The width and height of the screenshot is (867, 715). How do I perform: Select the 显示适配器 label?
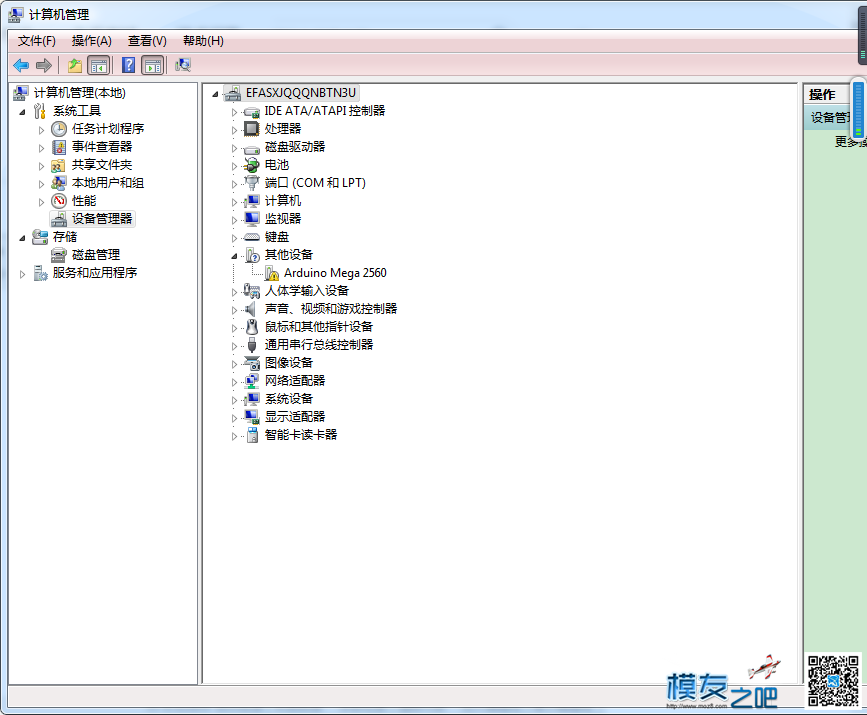[x=295, y=417]
